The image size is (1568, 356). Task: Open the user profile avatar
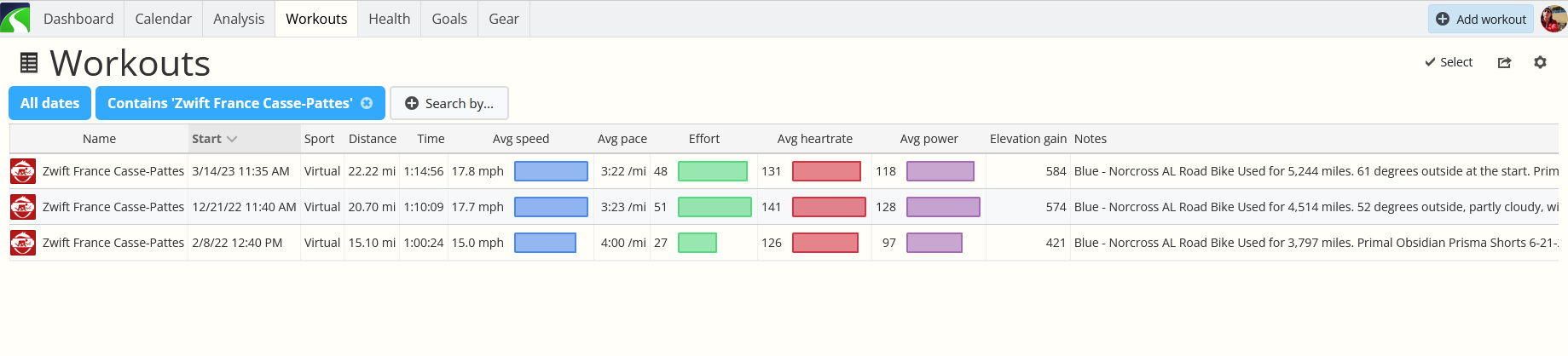click(1553, 19)
